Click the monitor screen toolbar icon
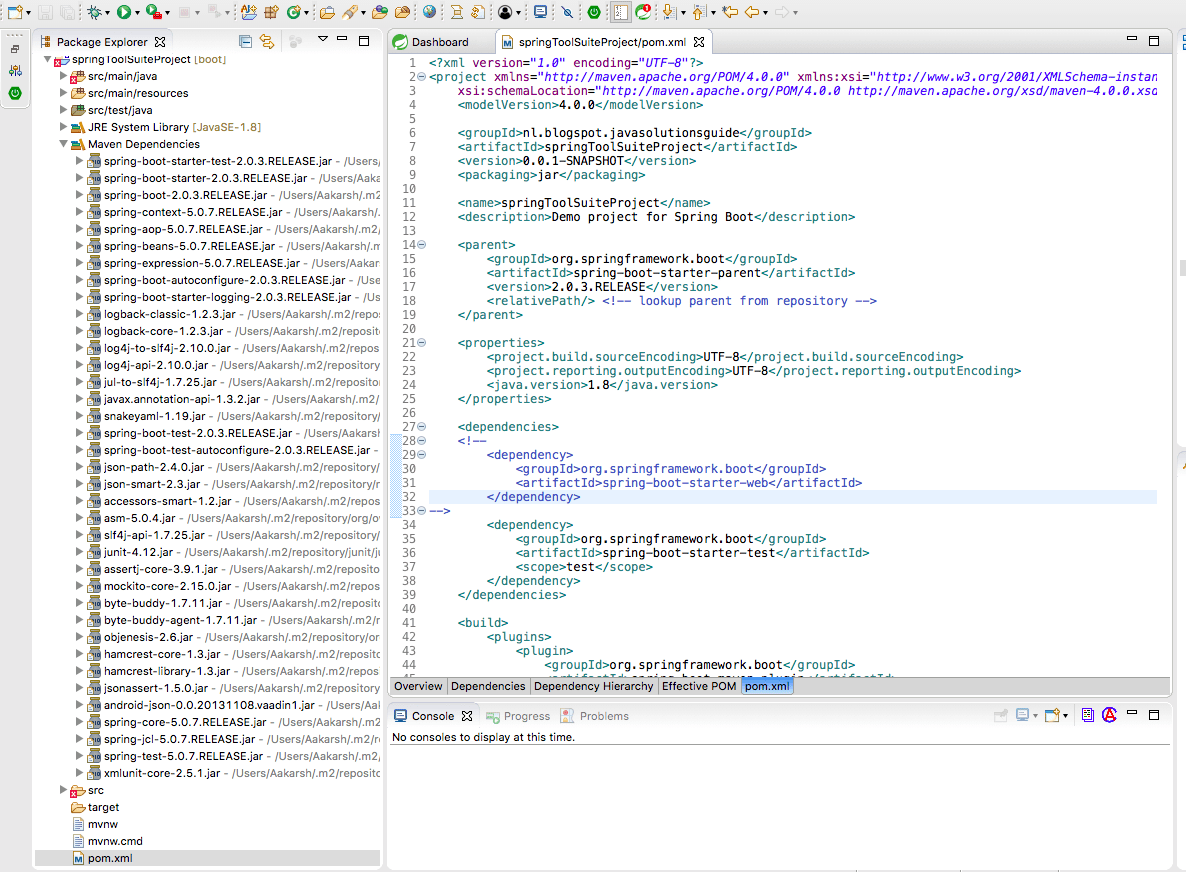The image size is (1186, 872). [x=541, y=12]
